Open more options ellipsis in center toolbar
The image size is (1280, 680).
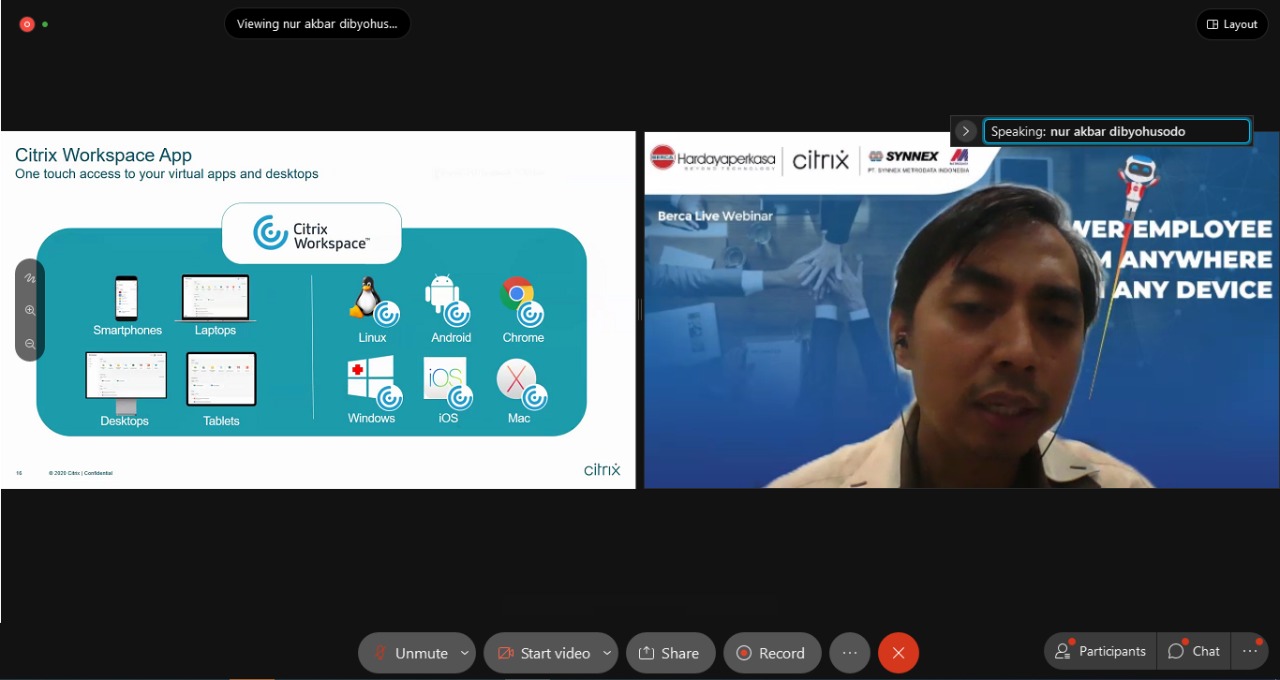click(850, 653)
